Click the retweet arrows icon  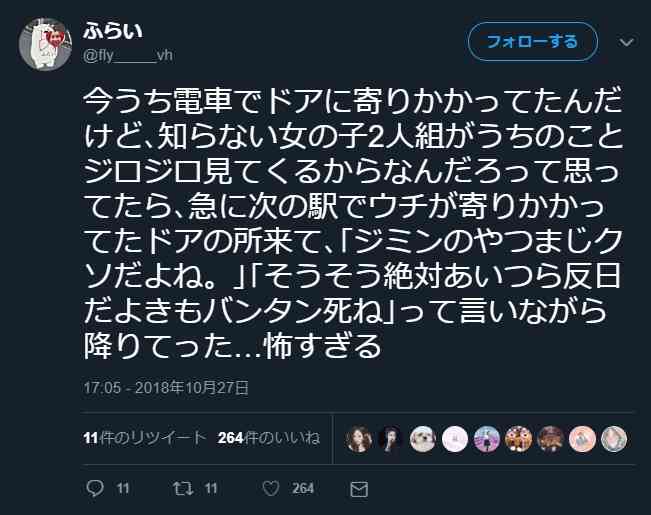(183, 488)
